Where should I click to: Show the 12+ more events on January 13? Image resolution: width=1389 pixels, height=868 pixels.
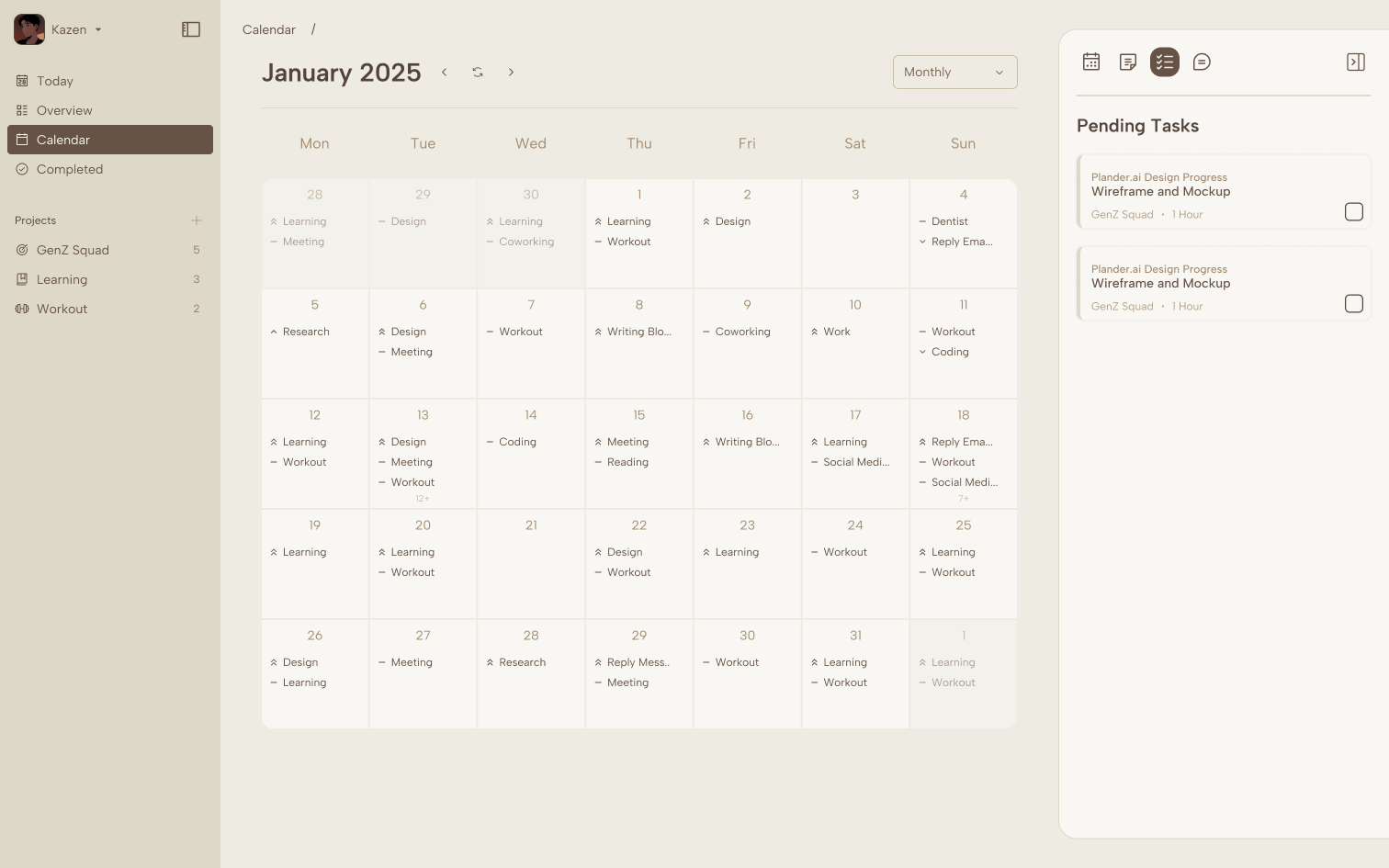[423, 499]
